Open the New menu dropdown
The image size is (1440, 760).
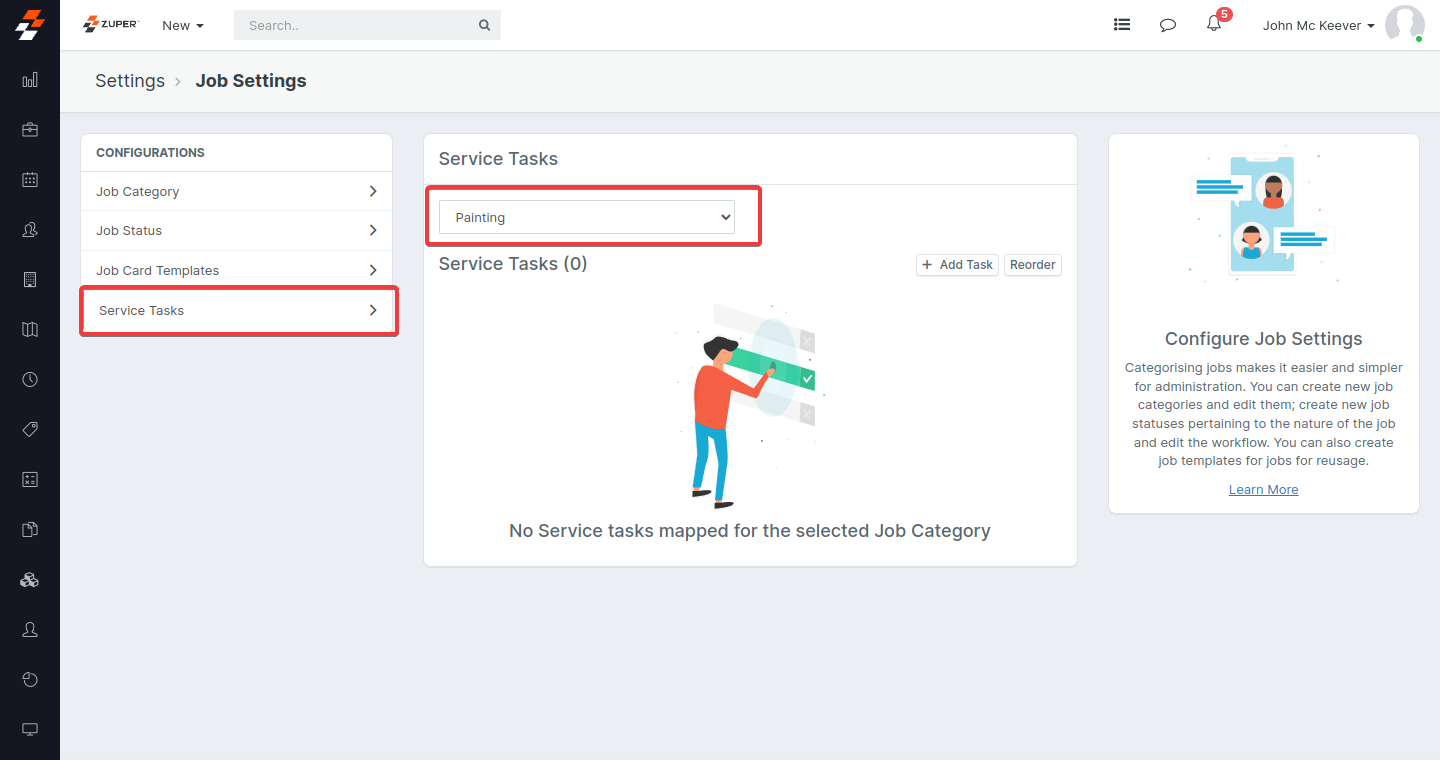[x=181, y=25]
